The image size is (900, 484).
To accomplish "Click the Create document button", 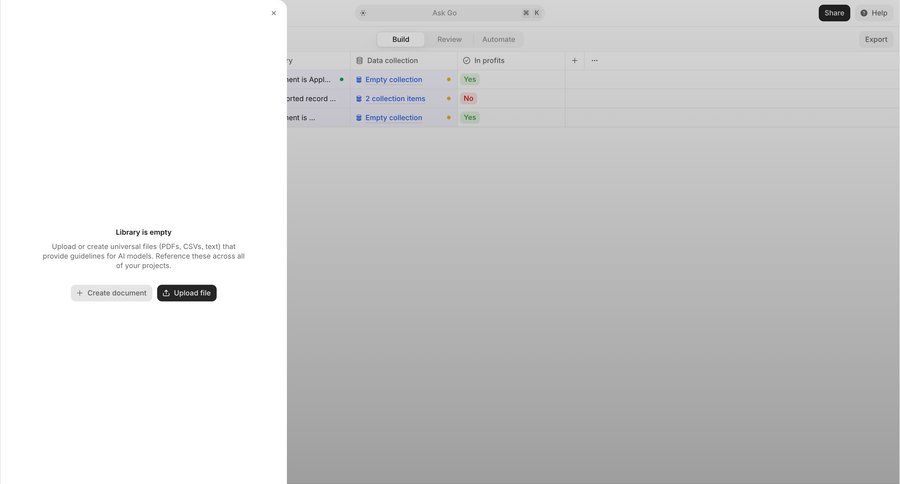I will (111, 293).
